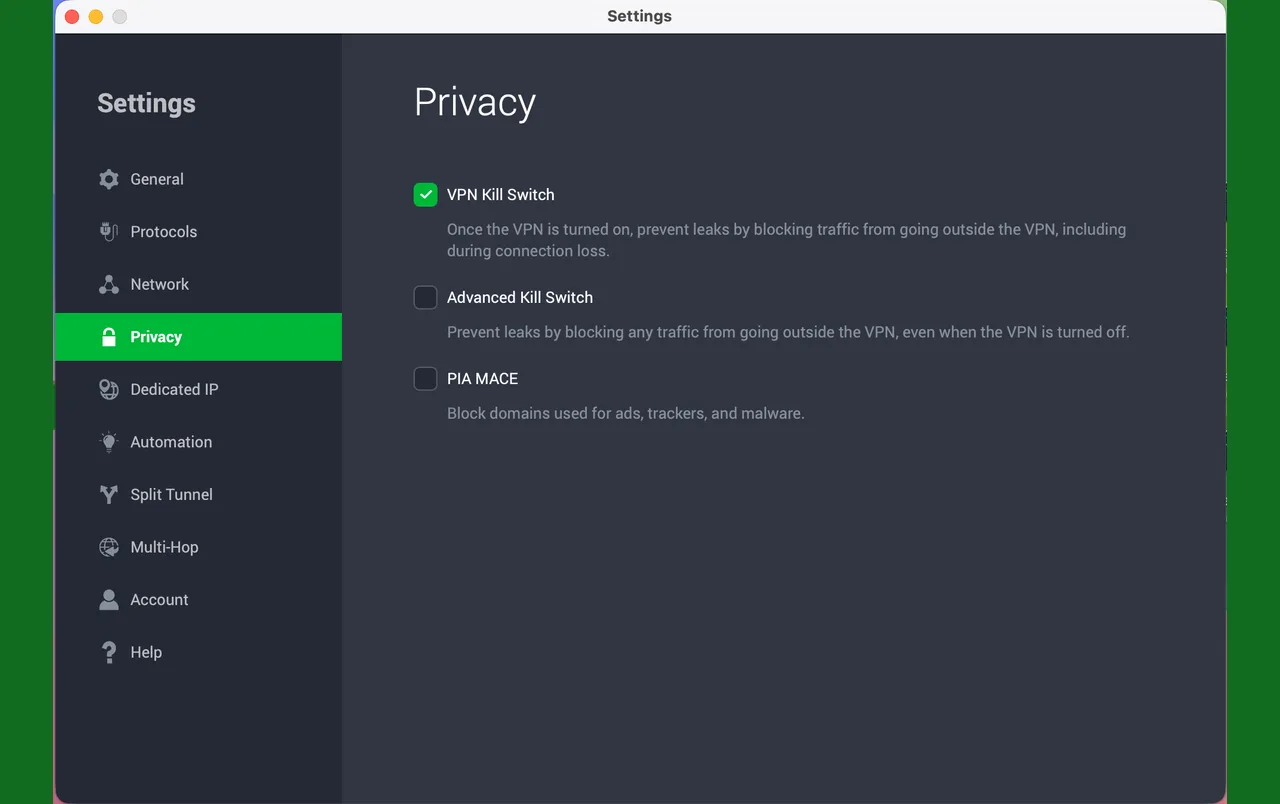Click the General gear icon
The height and width of the screenshot is (804, 1280).
click(x=109, y=179)
